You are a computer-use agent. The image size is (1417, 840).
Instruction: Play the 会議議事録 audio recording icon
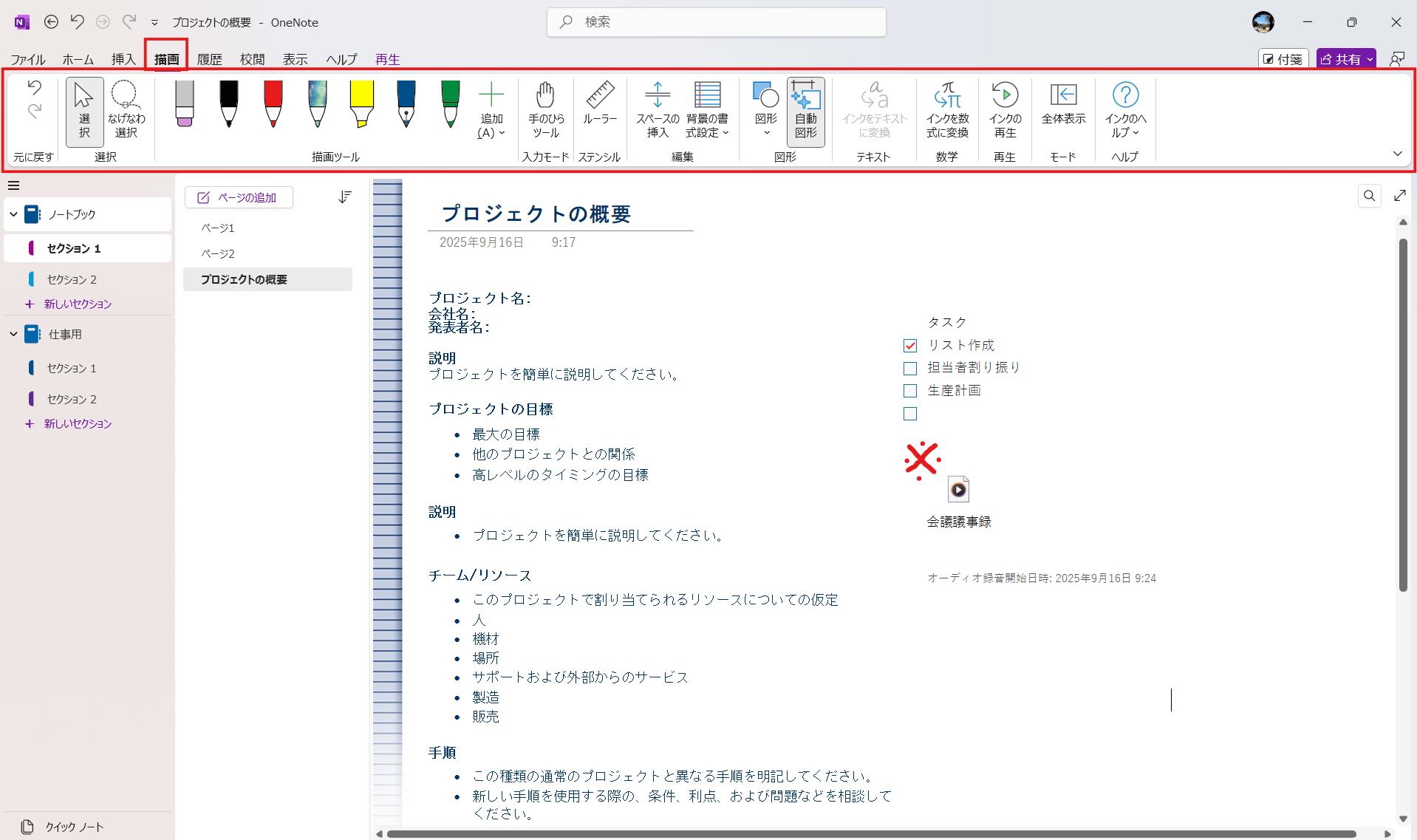tap(958, 490)
